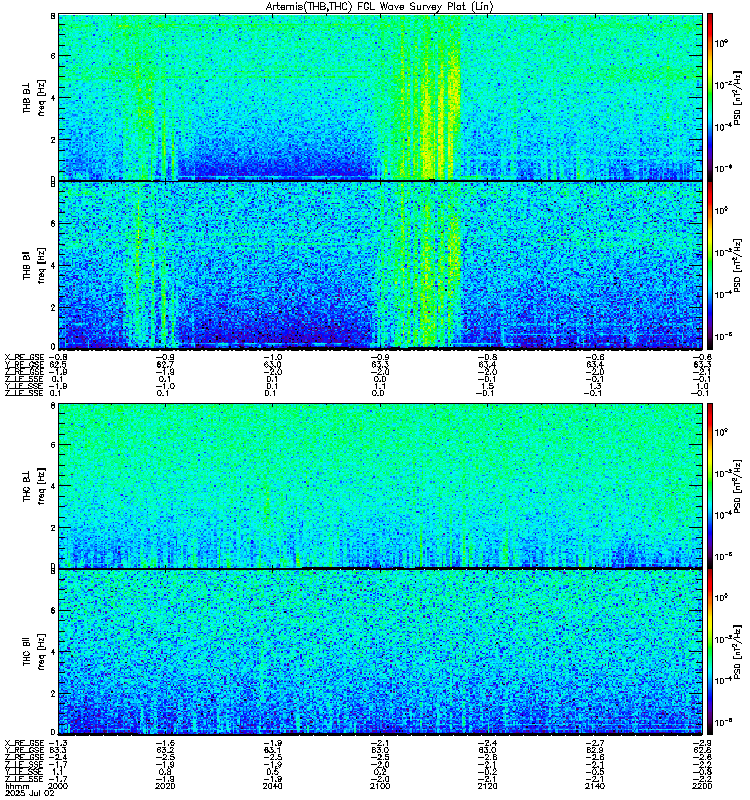Click the '2000' time label on the bottom axis
Viewport: 750px width, 800px height.
(58, 786)
